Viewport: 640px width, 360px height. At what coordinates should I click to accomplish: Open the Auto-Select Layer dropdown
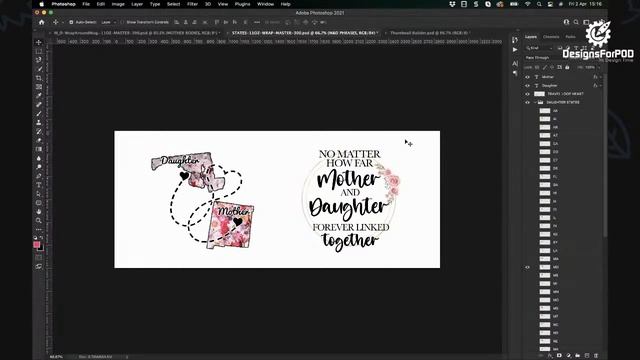click(109, 22)
